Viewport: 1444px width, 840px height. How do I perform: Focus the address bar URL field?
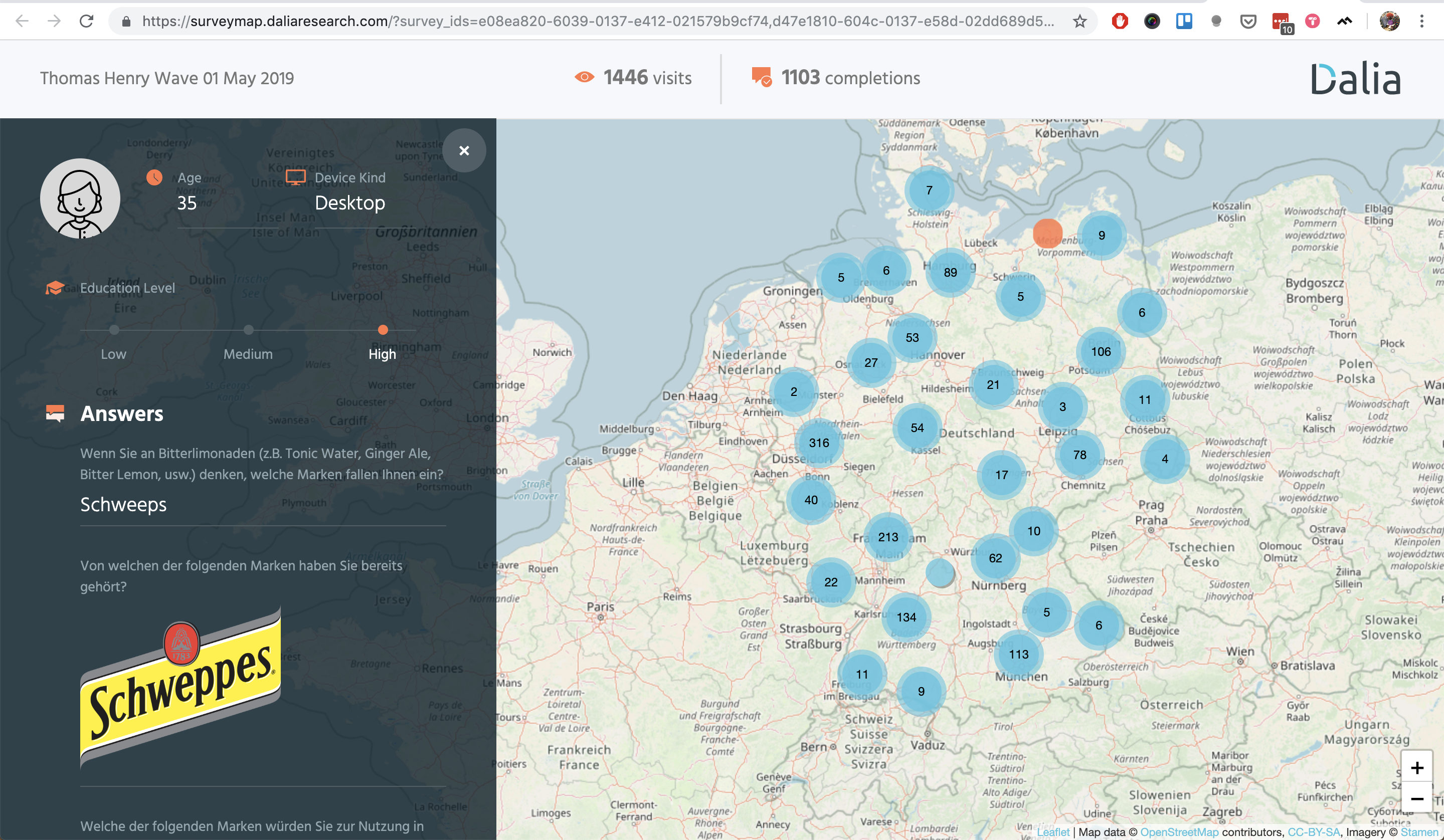coord(598,21)
